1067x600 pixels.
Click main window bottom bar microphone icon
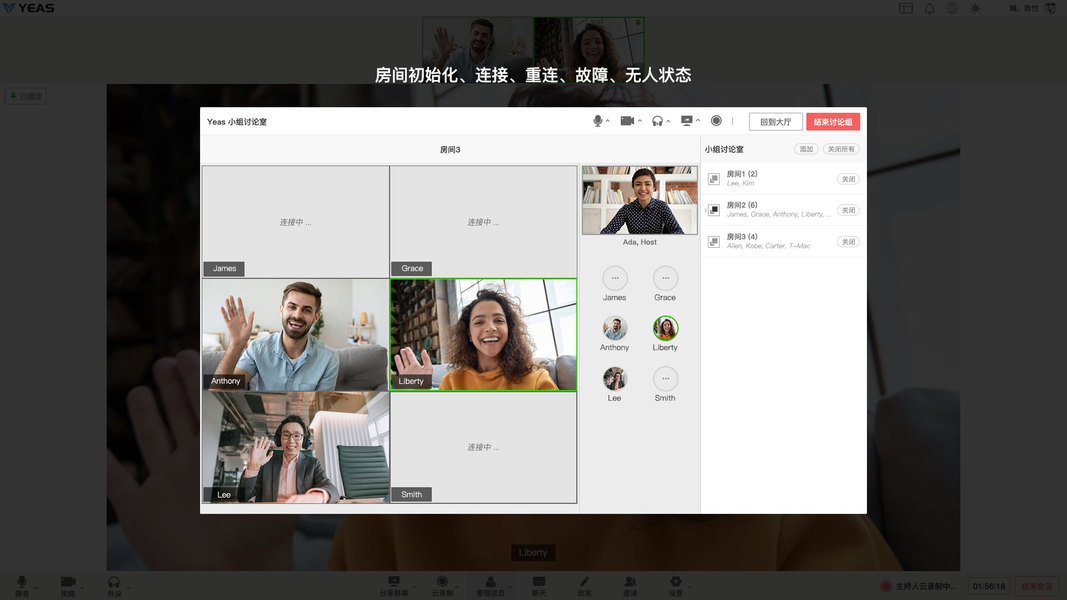coord(22,582)
